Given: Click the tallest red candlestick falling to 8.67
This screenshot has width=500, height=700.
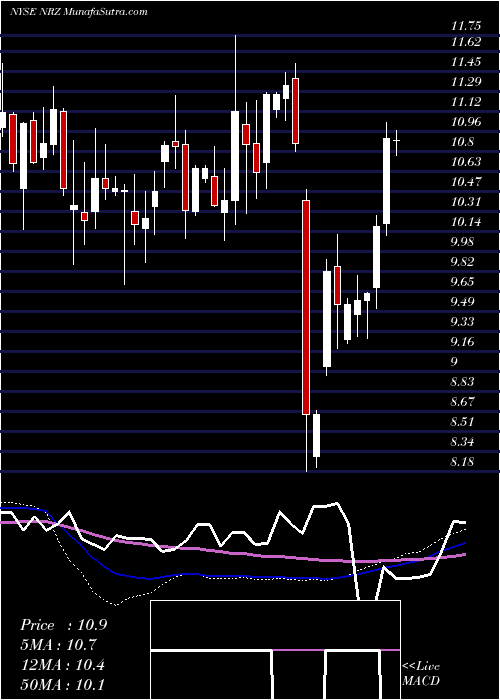Looking at the screenshot, I should pyautogui.click(x=306, y=307).
